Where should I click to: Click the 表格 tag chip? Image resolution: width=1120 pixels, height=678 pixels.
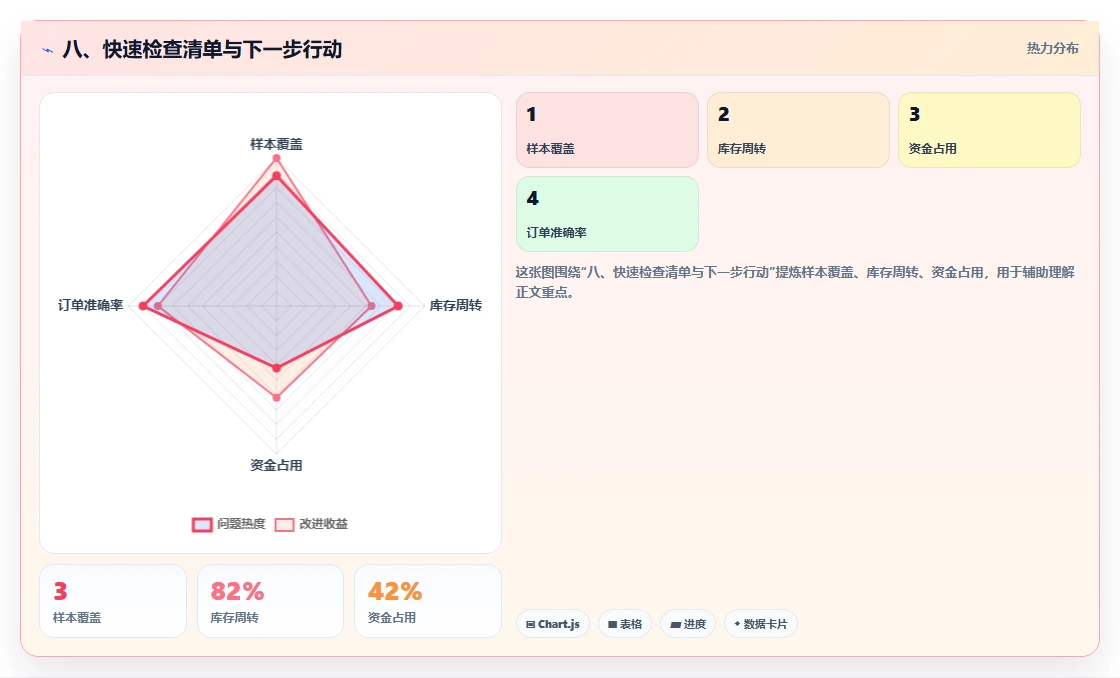click(625, 624)
